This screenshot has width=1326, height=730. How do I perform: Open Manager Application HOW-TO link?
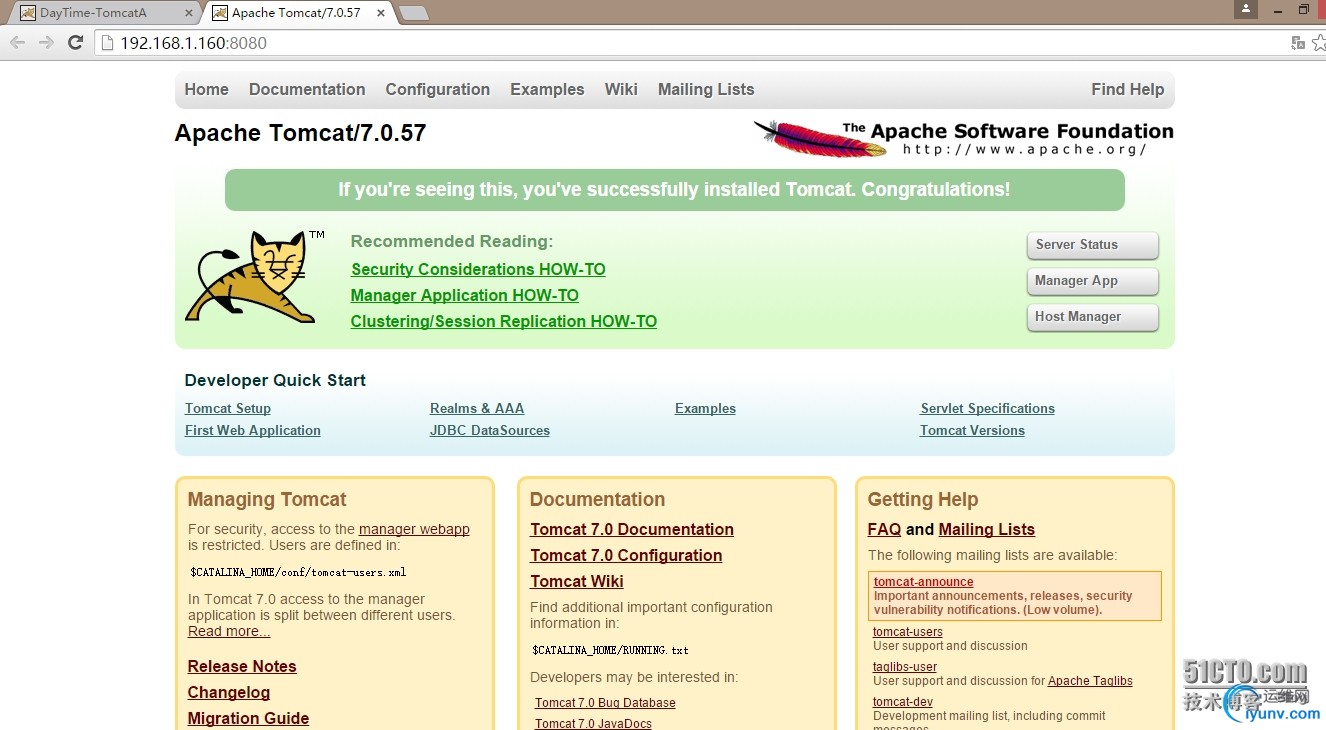465,295
